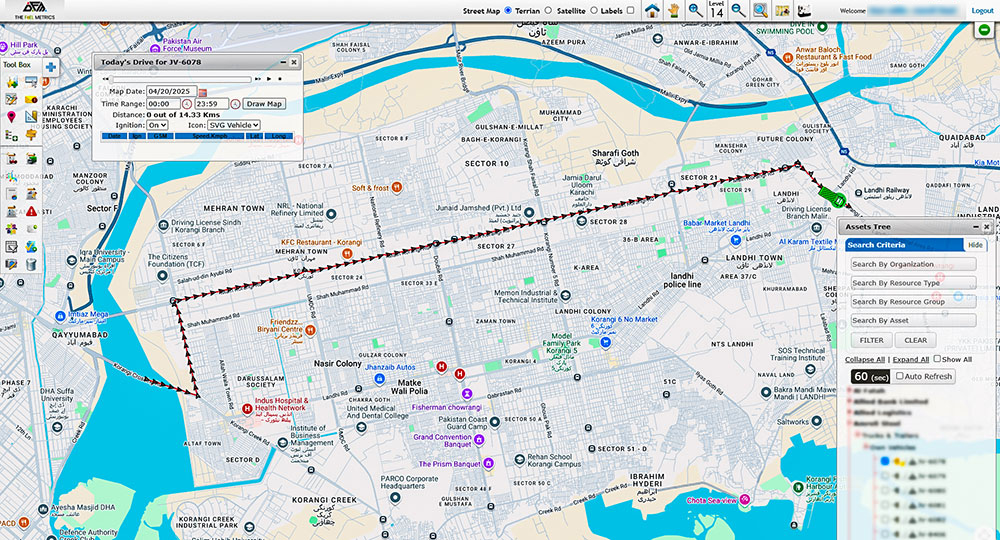Screen dimensions: 1000x540
Task: Click the zoom out magnifier icon
Action: 738,10
